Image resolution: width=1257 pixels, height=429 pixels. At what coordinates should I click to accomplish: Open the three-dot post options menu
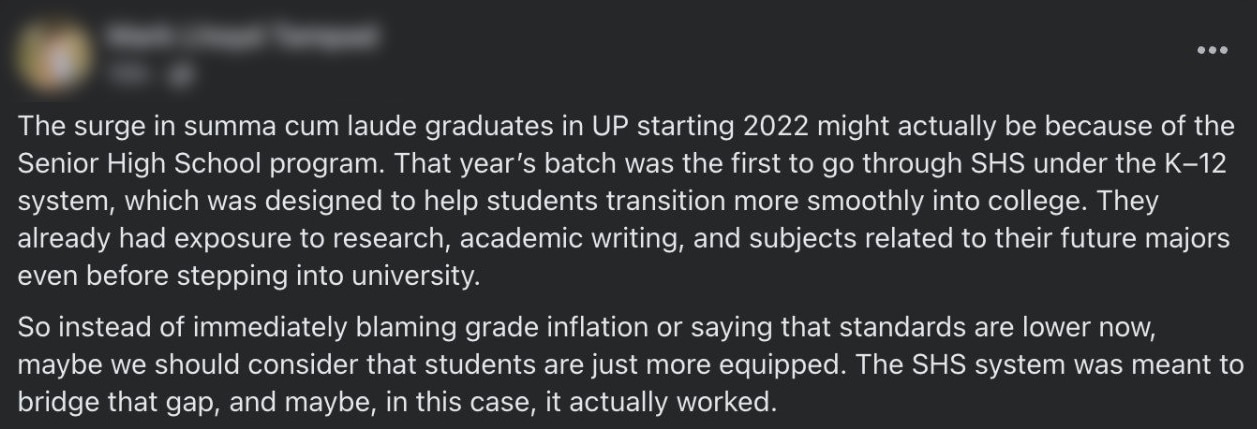[x=1212, y=48]
